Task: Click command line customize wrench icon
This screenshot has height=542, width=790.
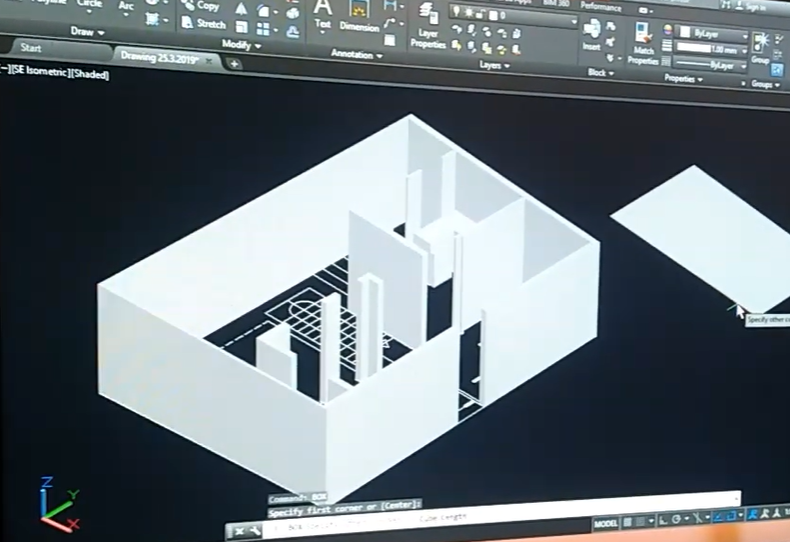Action: (254, 531)
